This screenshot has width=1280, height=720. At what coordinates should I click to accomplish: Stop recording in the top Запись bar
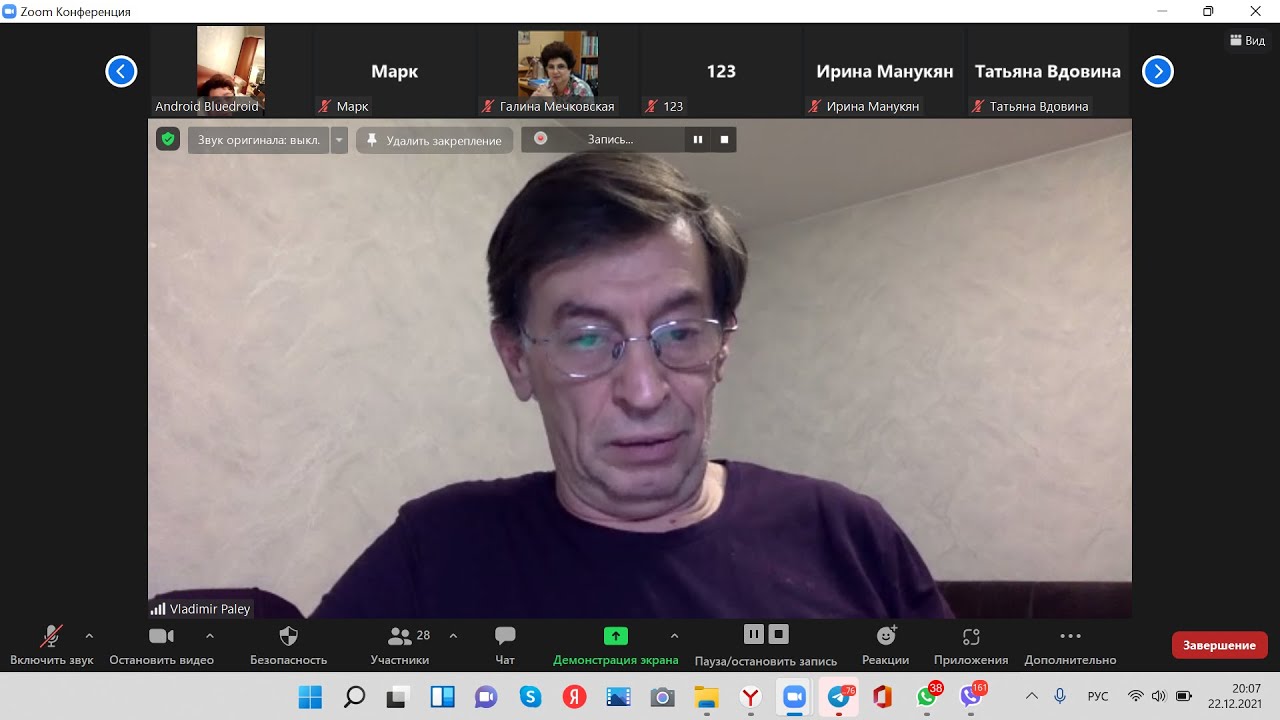[x=724, y=140]
